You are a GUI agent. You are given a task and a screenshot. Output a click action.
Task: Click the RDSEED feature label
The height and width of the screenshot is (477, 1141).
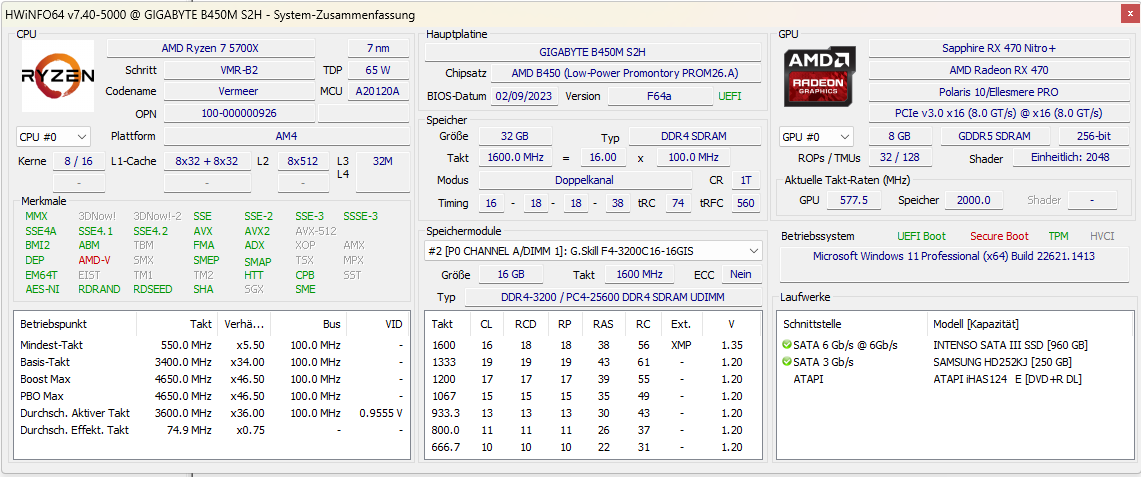[x=153, y=289]
